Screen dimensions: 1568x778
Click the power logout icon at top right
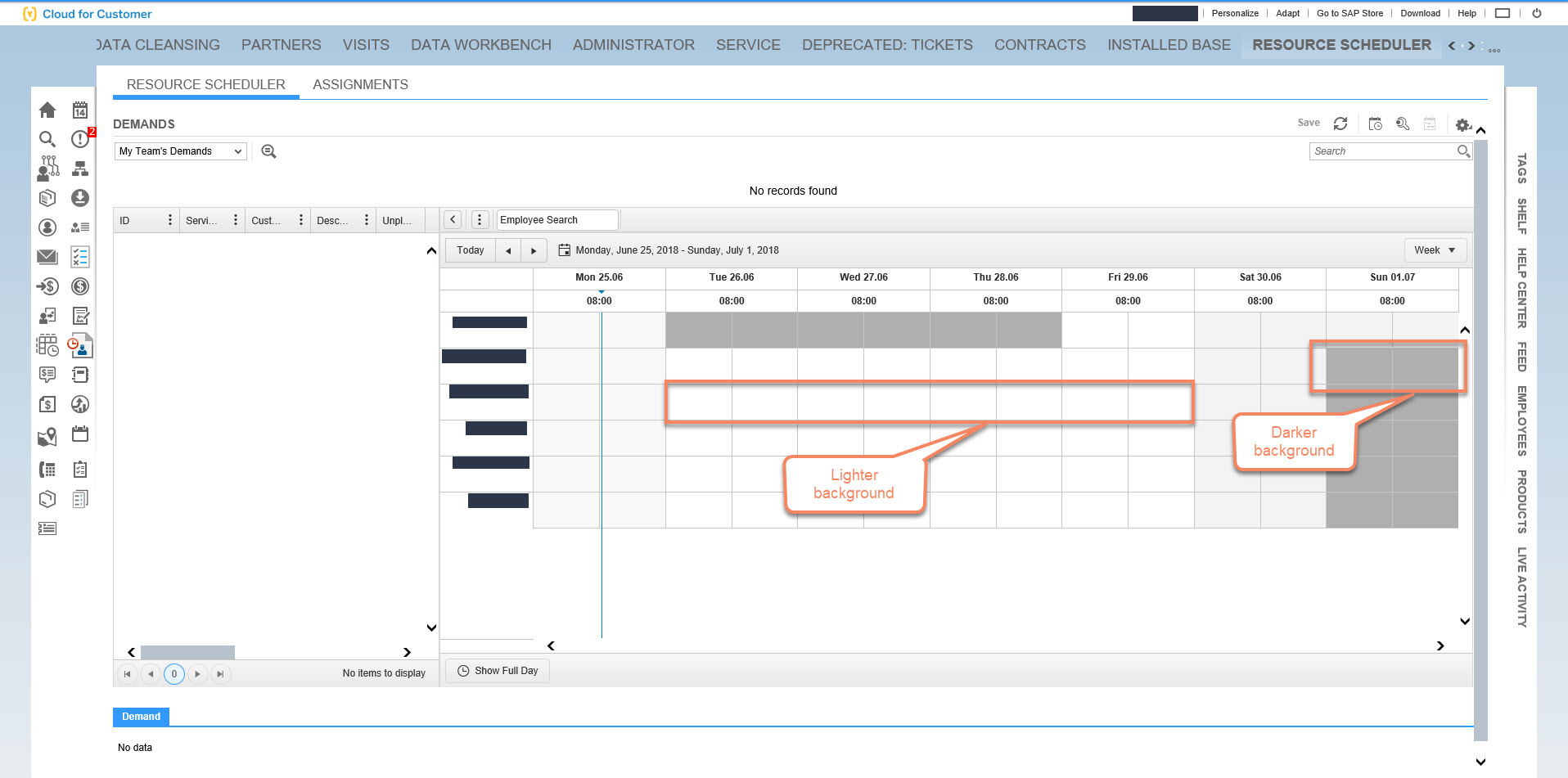[1537, 13]
